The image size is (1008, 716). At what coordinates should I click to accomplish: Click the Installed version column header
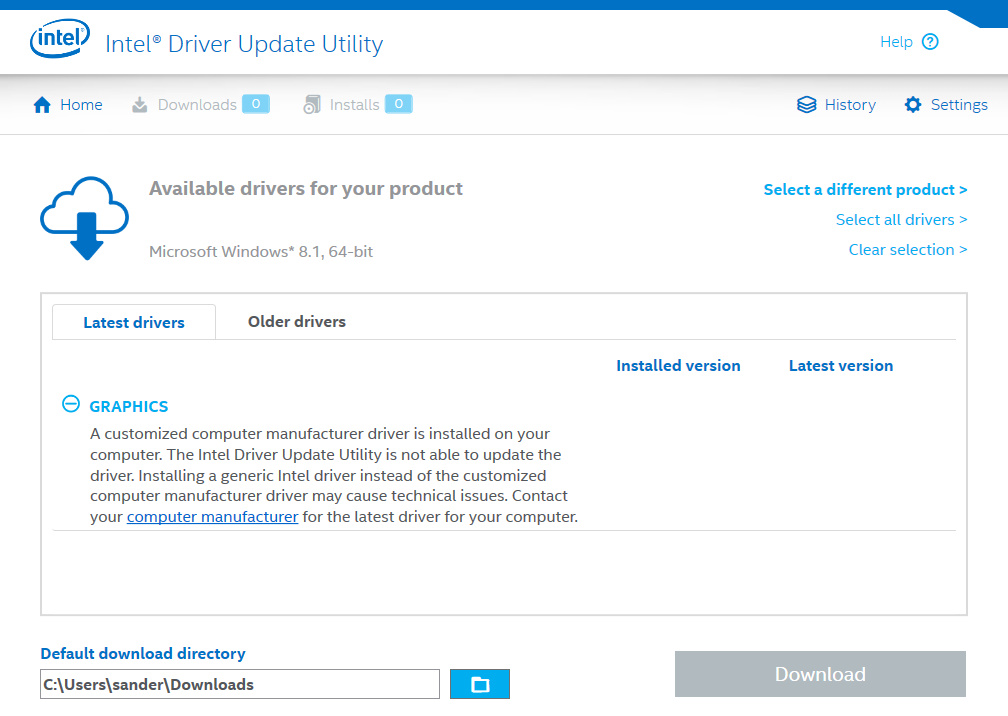click(x=678, y=366)
